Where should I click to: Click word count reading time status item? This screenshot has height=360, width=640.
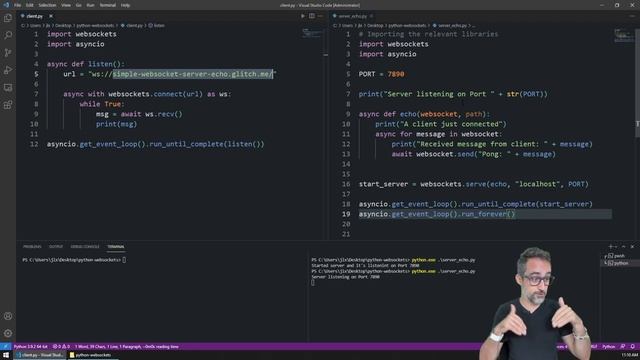tap(127, 347)
